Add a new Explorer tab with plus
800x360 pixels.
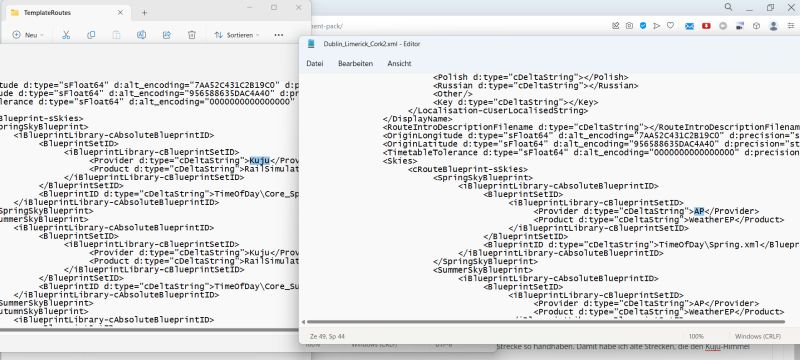click(x=144, y=13)
